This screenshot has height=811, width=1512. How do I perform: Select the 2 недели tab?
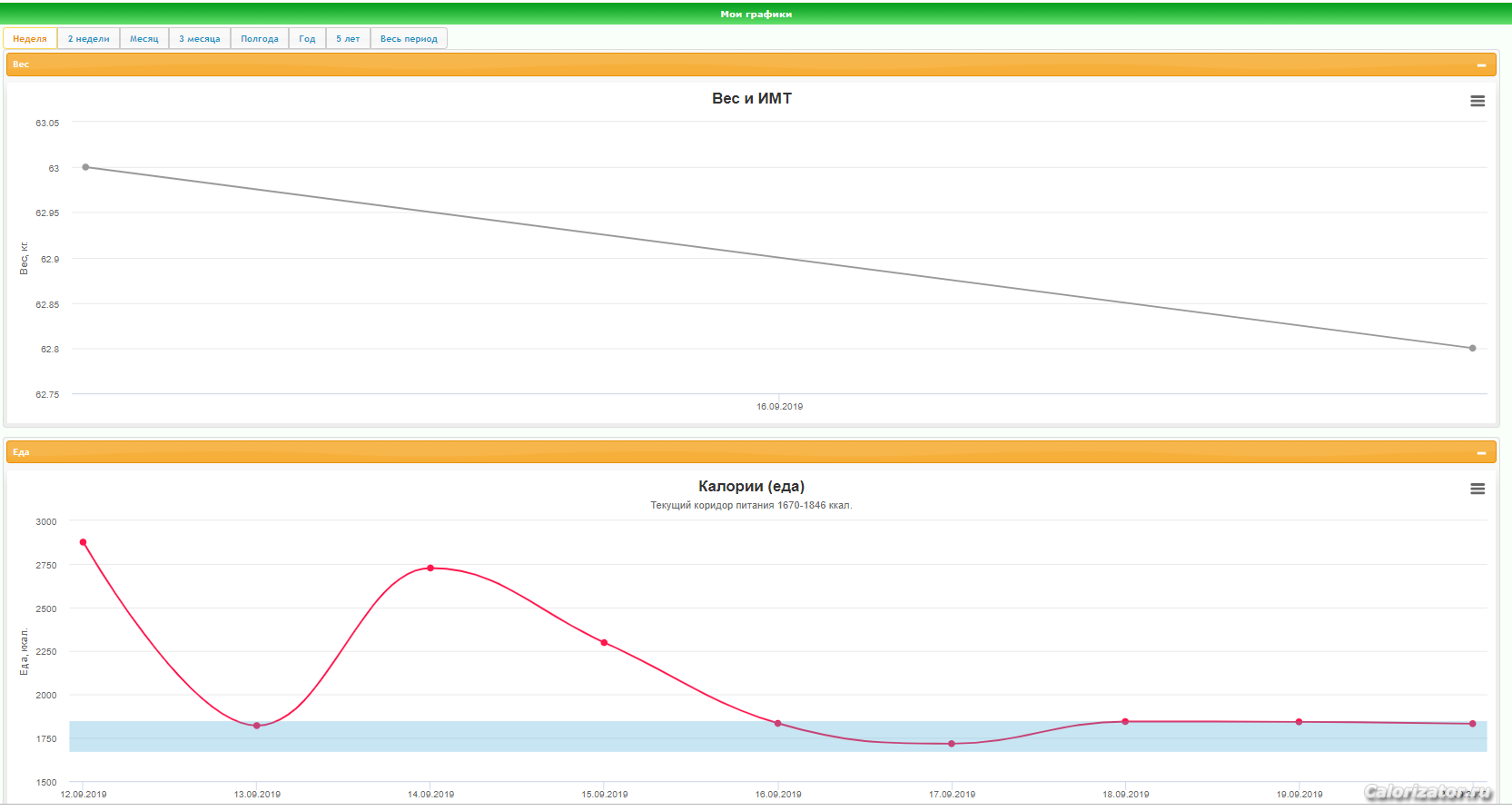88,39
